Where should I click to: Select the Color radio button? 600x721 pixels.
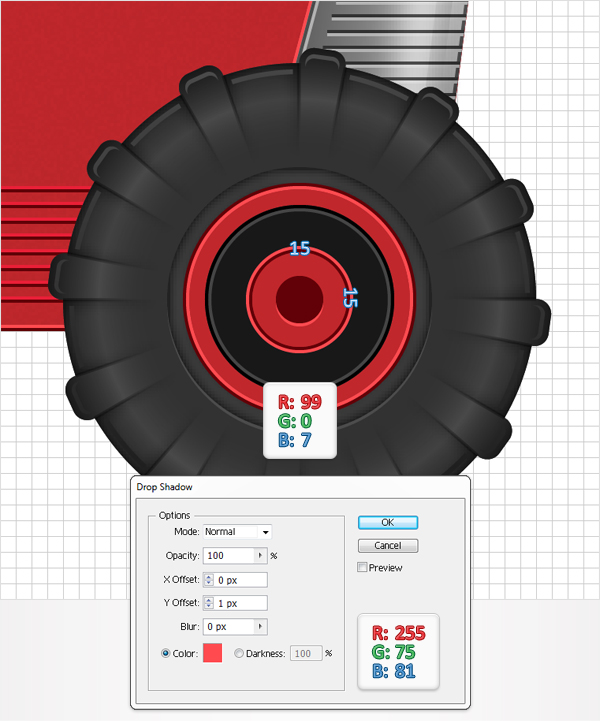166,653
